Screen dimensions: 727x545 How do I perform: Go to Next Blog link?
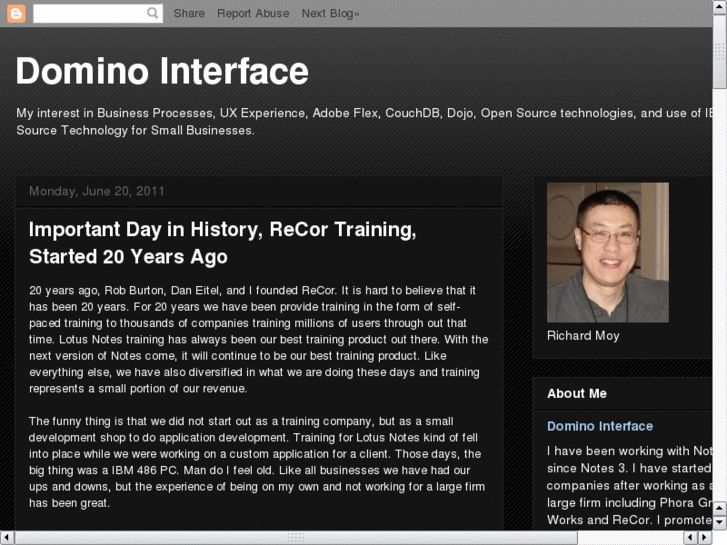(x=330, y=13)
